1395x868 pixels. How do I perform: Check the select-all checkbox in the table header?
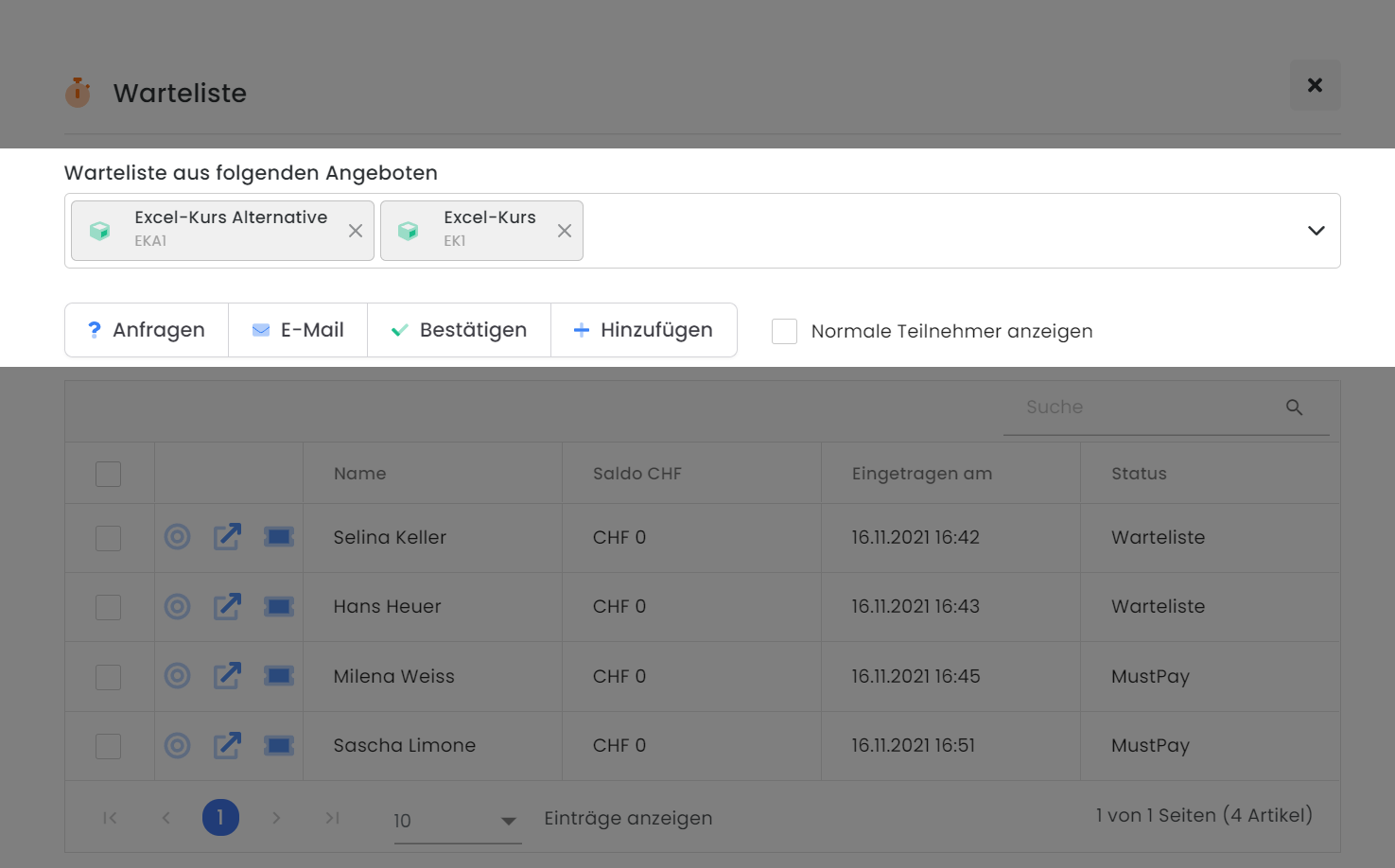[x=108, y=473]
